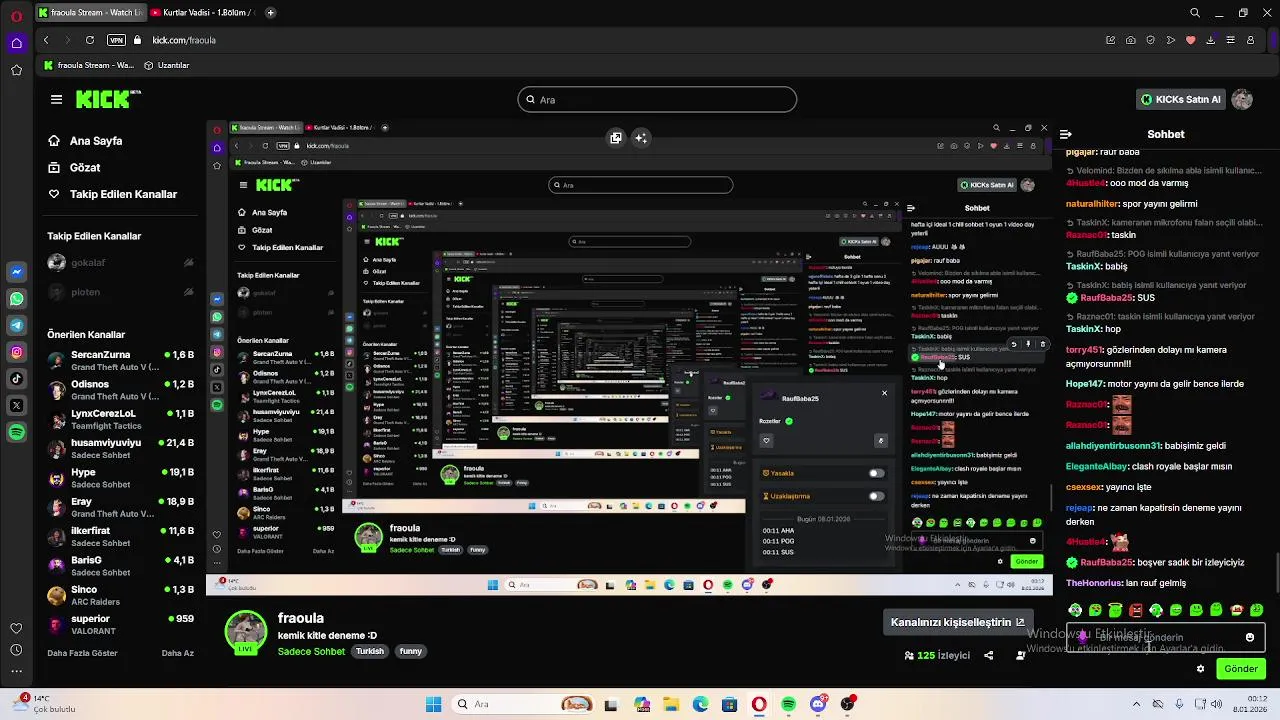
Task: Open LynxCerezLoL recommended channel
Action: click(120, 420)
